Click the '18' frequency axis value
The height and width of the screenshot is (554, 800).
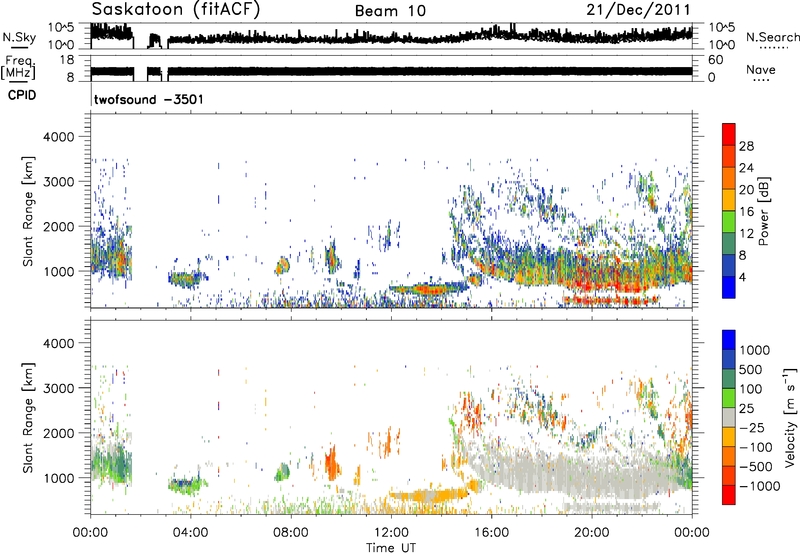66,60
